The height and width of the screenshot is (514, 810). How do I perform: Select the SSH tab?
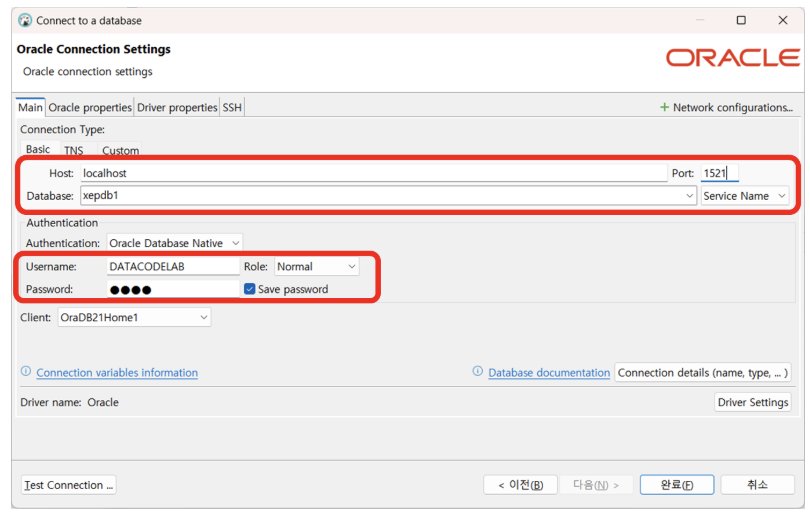[x=232, y=107]
